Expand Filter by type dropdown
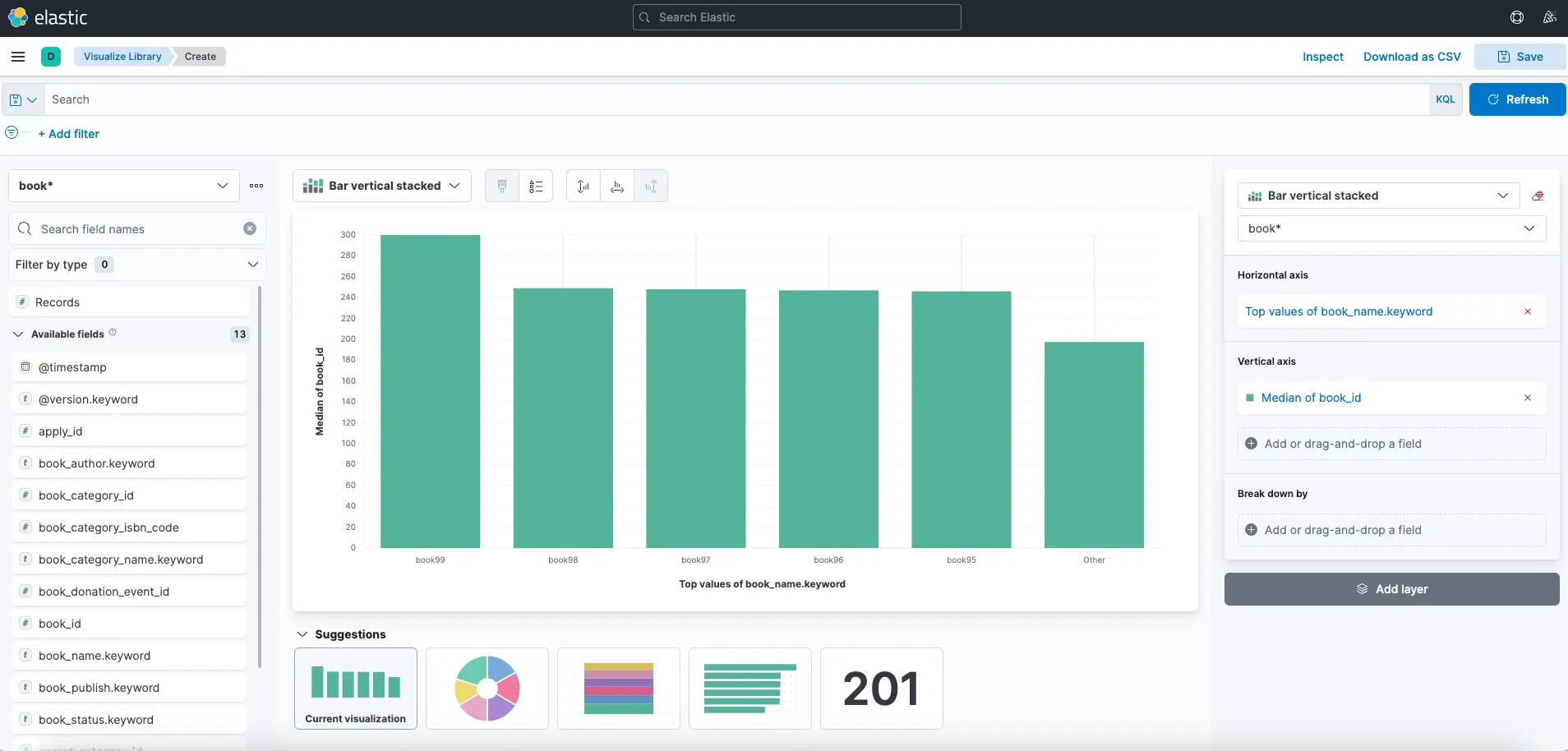This screenshot has width=1568, height=751. coord(137,265)
